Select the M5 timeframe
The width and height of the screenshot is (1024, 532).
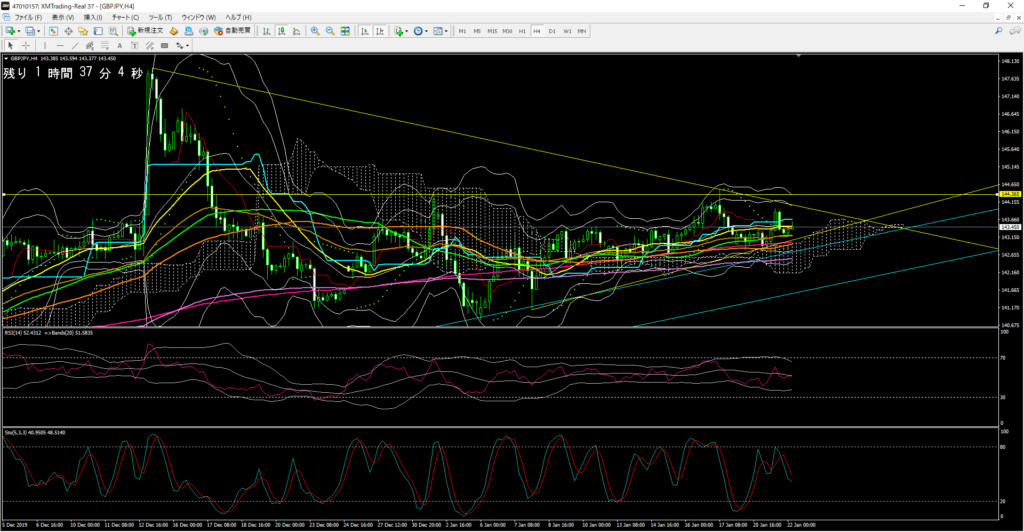tap(477, 31)
